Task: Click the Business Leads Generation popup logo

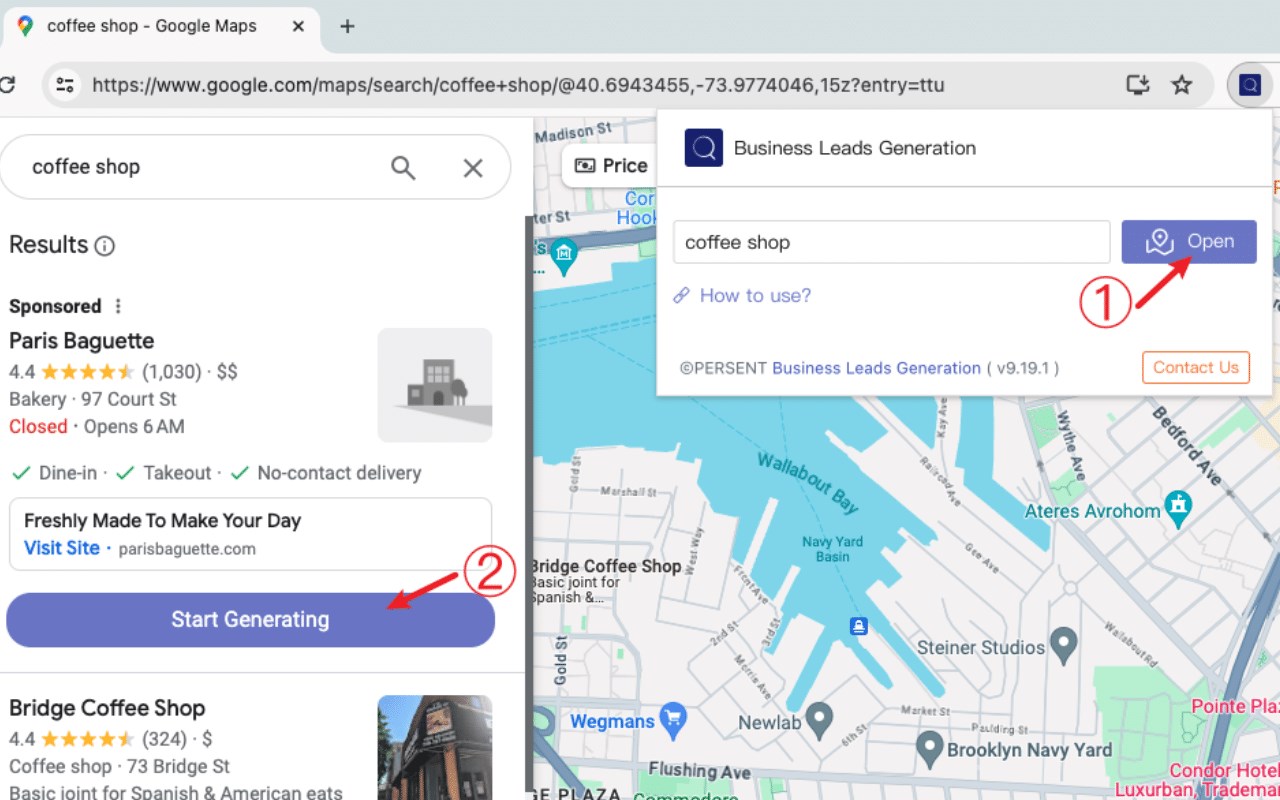Action: (704, 148)
